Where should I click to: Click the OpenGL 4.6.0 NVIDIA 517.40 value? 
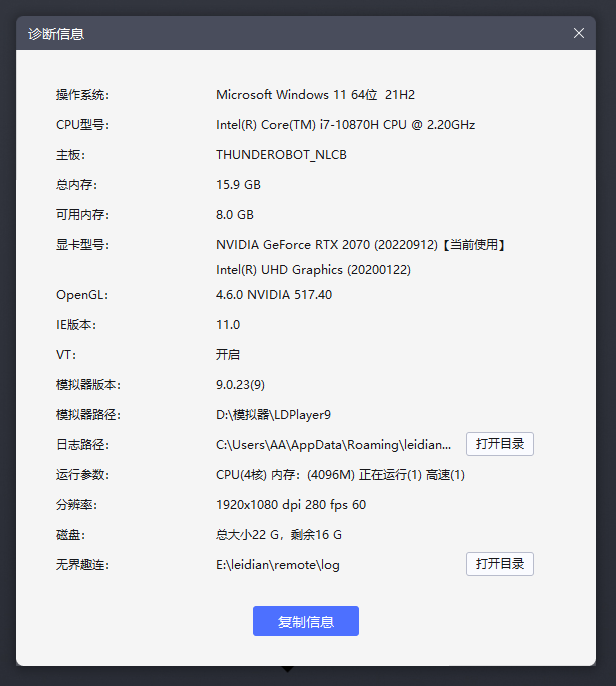tap(274, 295)
